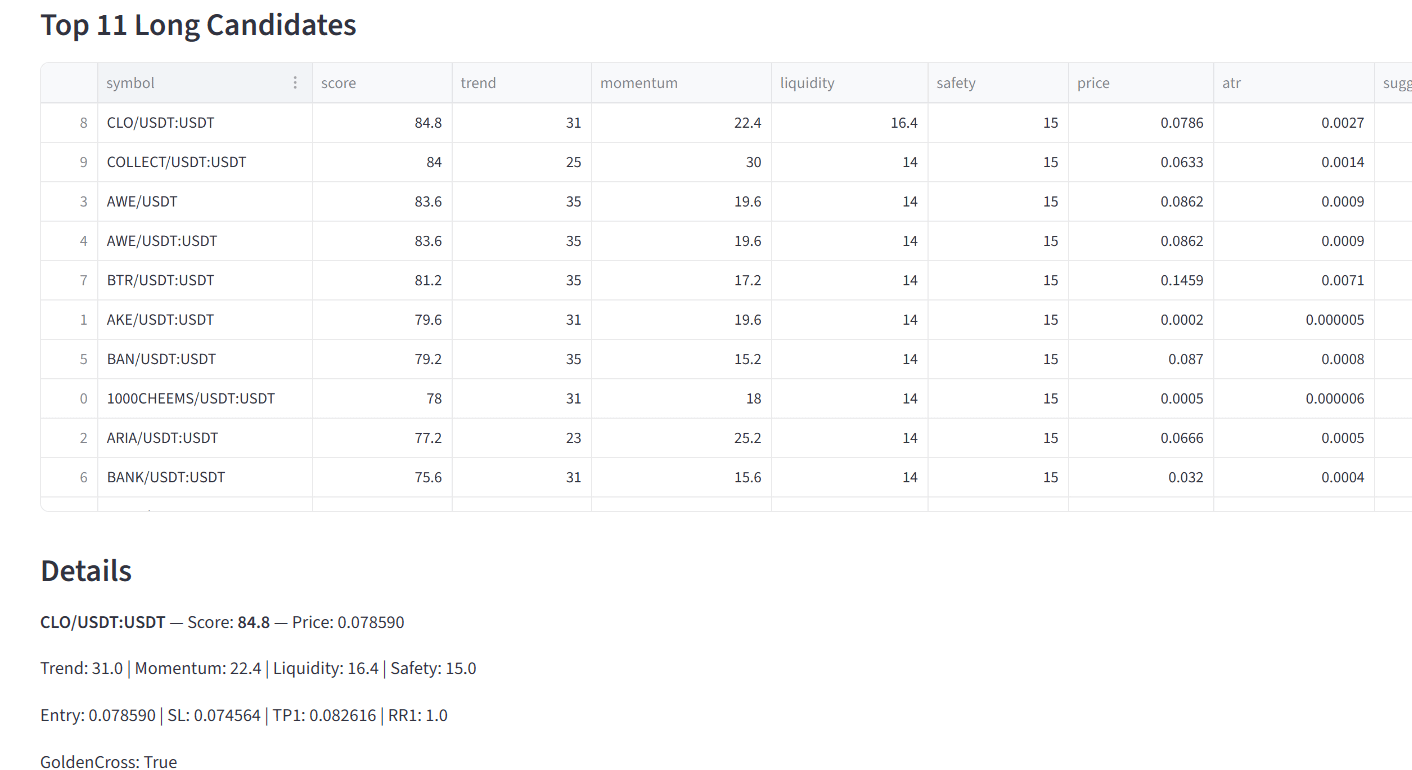This screenshot has width=1412, height=770.
Task: Select the BANK/USDT:USDT symbol cell
Action: click(166, 477)
